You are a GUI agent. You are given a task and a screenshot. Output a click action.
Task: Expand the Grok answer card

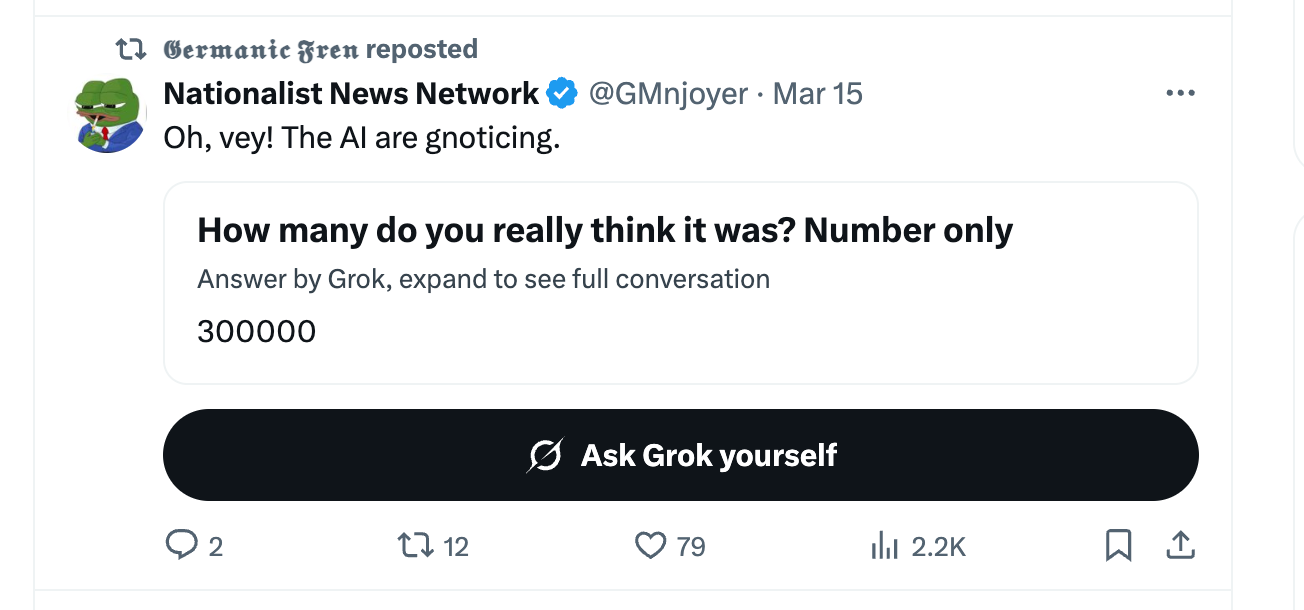tap(680, 283)
